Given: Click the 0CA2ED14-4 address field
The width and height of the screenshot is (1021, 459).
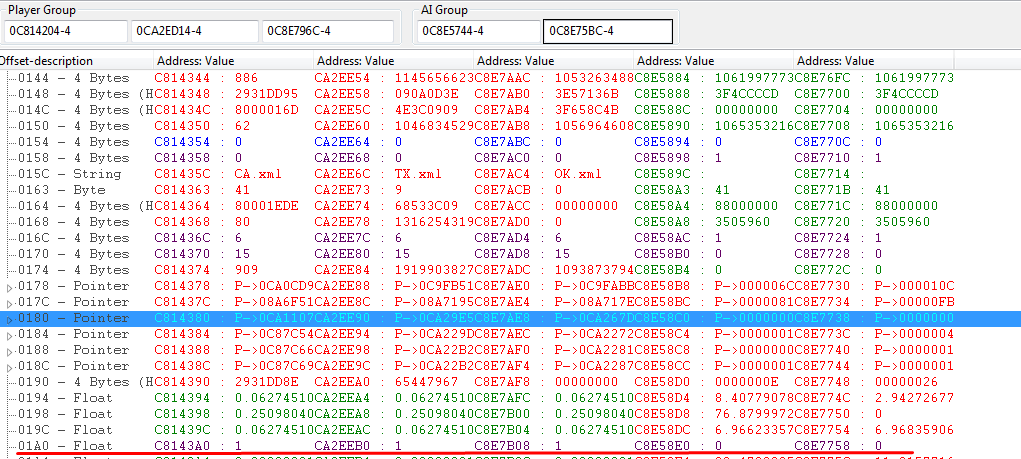Looking at the screenshot, I should [193, 31].
